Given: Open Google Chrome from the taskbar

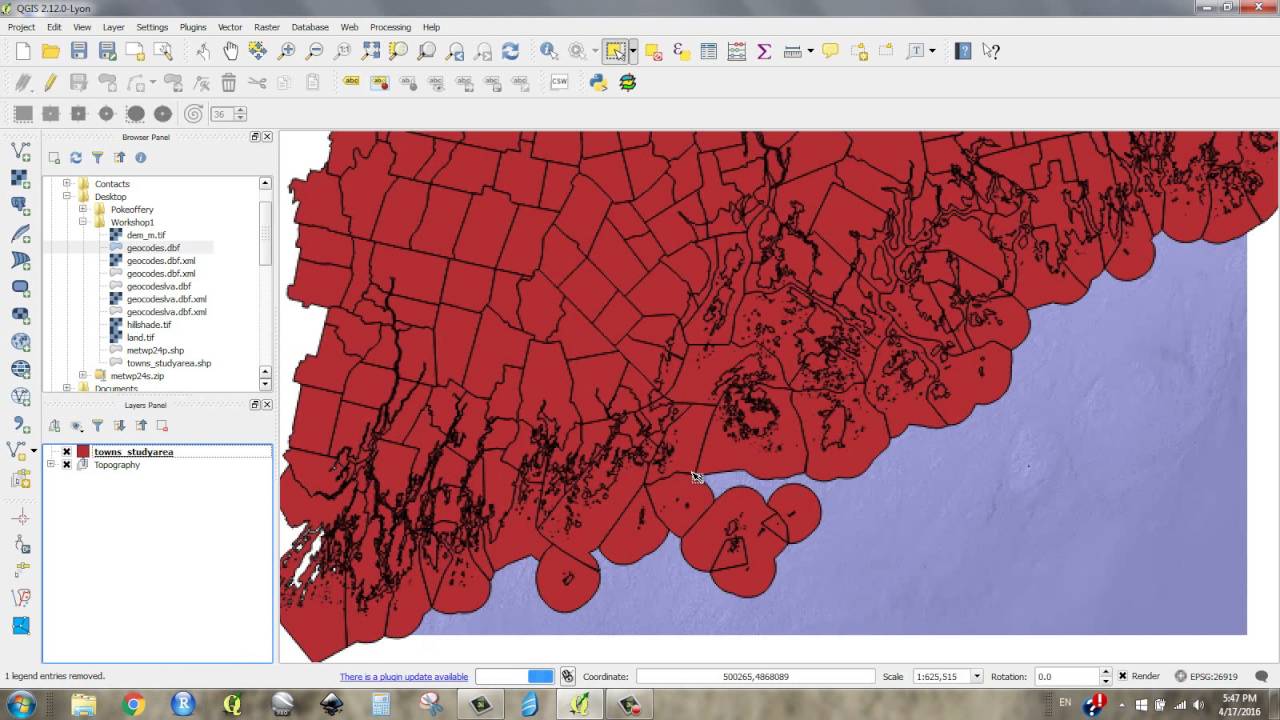Looking at the screenshot, I should (x=133, y=705).
